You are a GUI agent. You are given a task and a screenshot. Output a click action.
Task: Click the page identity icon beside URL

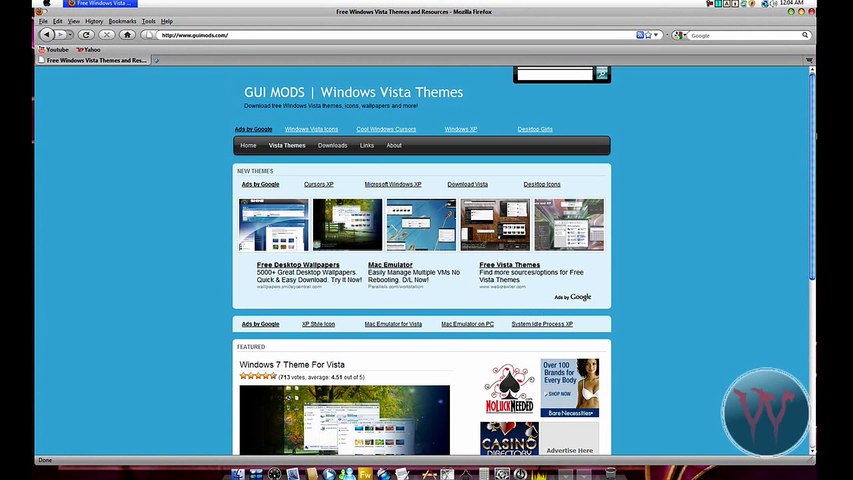pyautogui.click(x=149, y=35)
